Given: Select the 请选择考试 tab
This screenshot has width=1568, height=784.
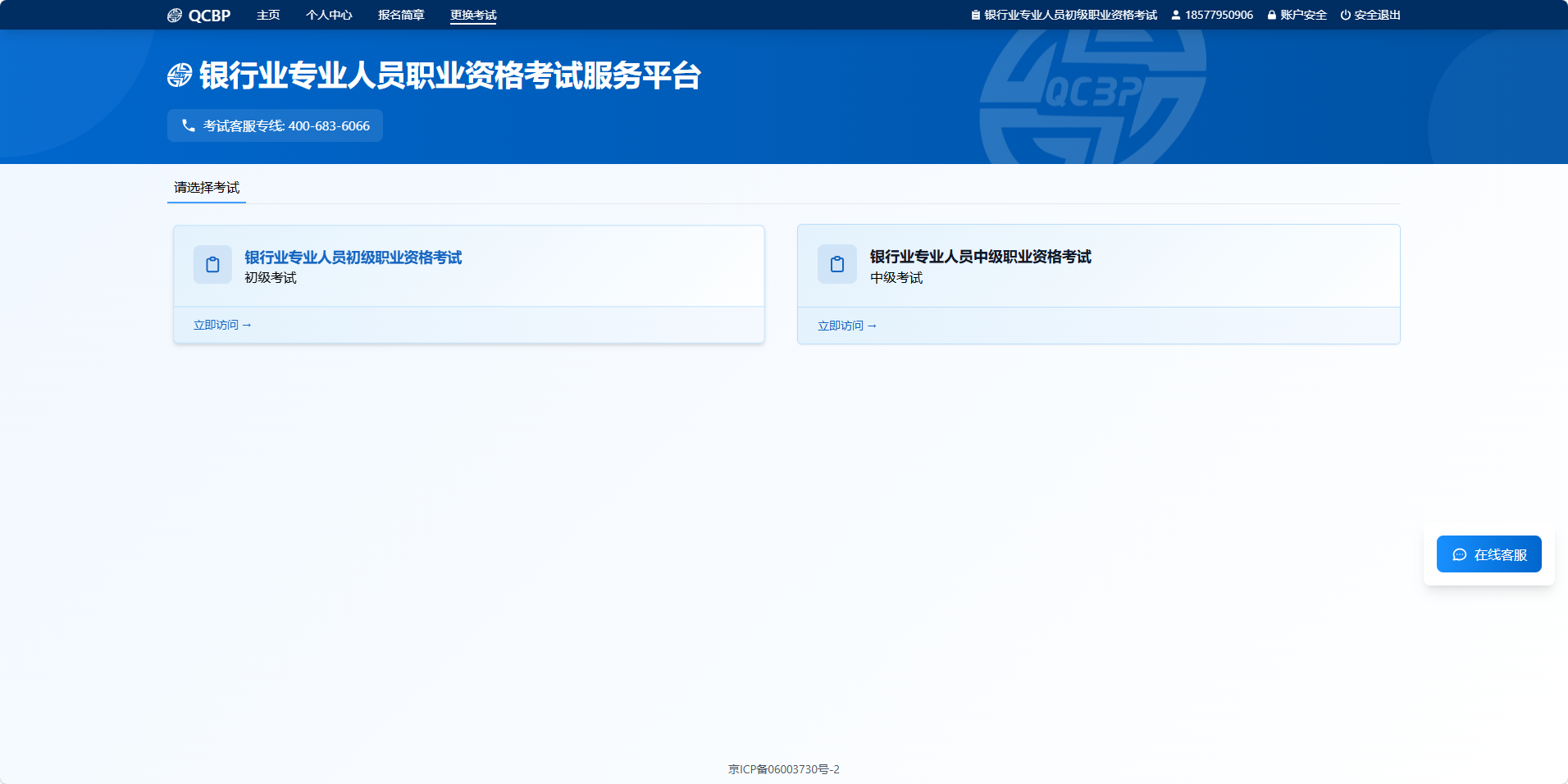Looking at the screenshot, I should pos(207,188).
